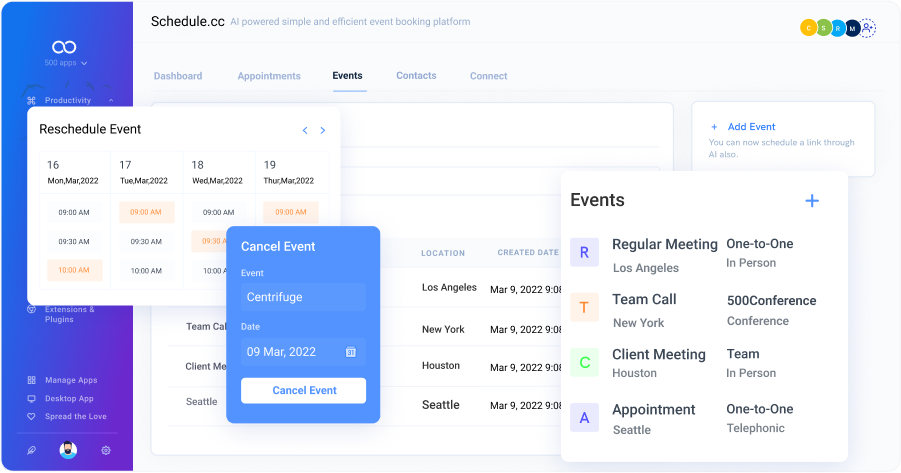Select the 09:00 AM slot on Tuesday 17
This screenshot has height=473, width=901.
pyautogui.click(x=146, y=212)
